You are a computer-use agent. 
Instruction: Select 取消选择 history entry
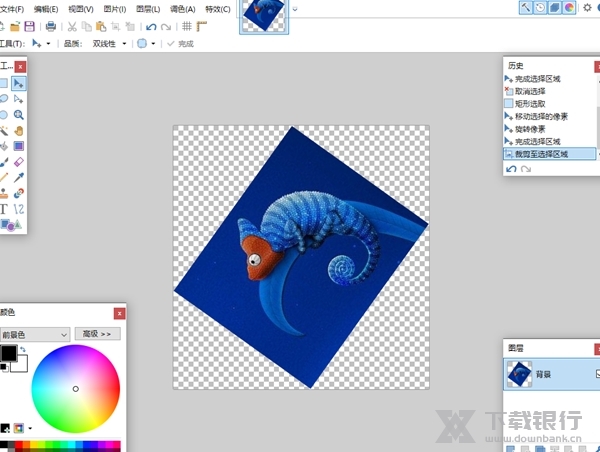pos(530,91)
